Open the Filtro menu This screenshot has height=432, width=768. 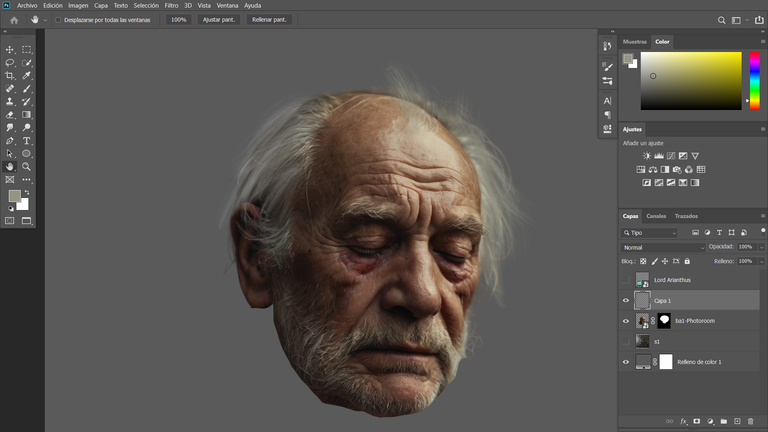[171, 5]
